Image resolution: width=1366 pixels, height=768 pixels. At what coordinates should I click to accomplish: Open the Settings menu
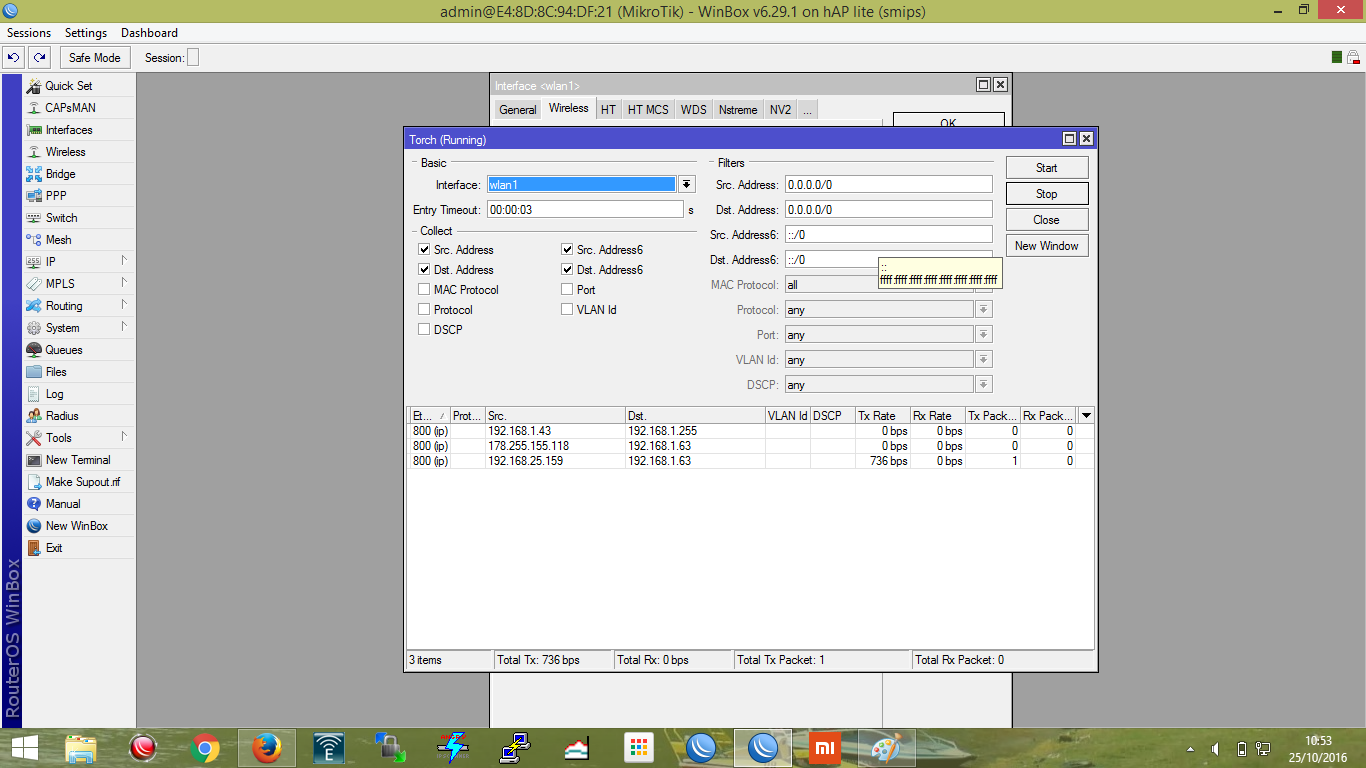(86, 33)
